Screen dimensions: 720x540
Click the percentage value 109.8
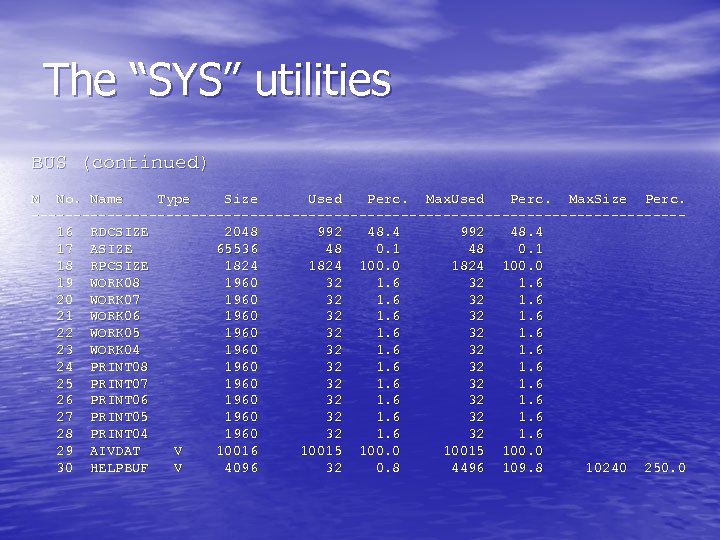coord(523,468)
